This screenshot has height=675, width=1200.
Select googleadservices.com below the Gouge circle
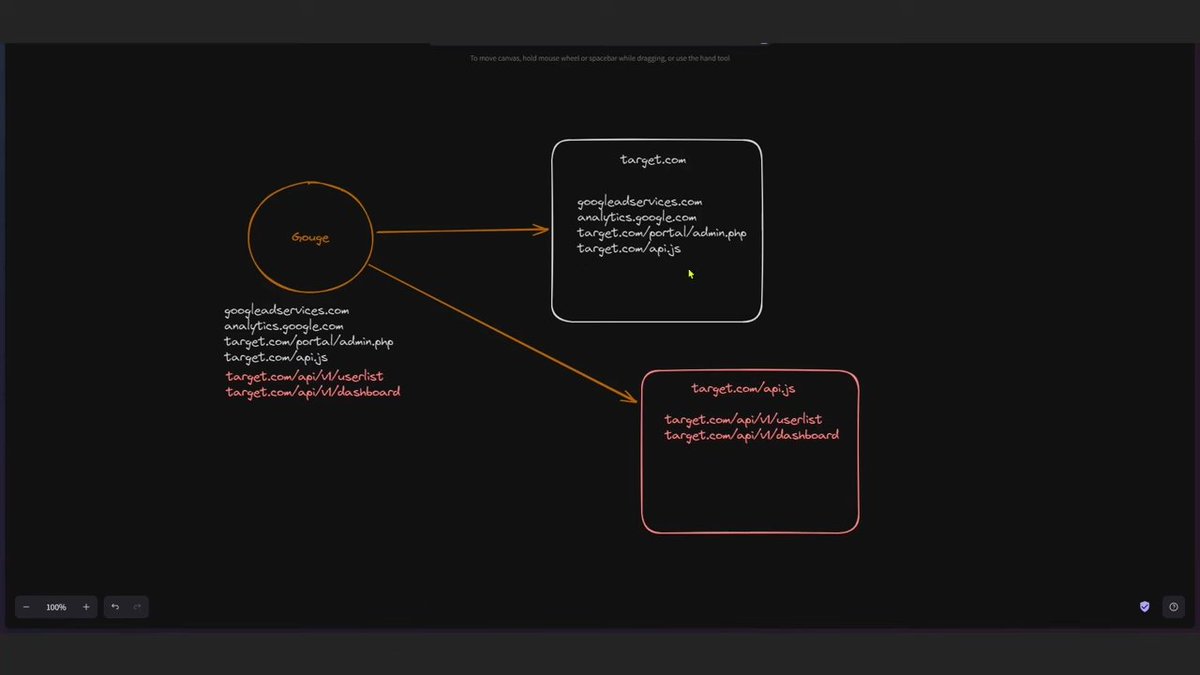(x=287, y=311)
